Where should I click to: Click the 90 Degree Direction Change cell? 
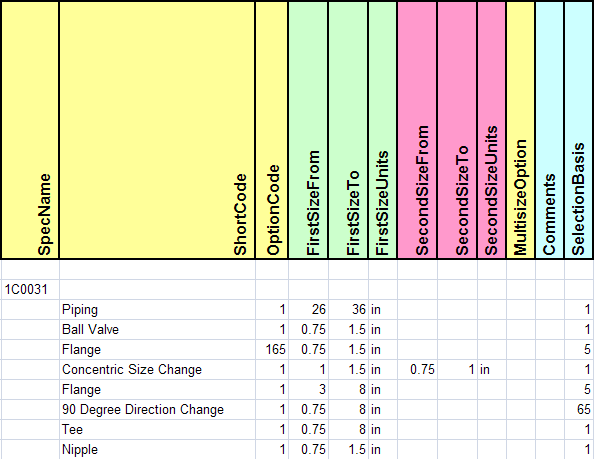point(157,410)
